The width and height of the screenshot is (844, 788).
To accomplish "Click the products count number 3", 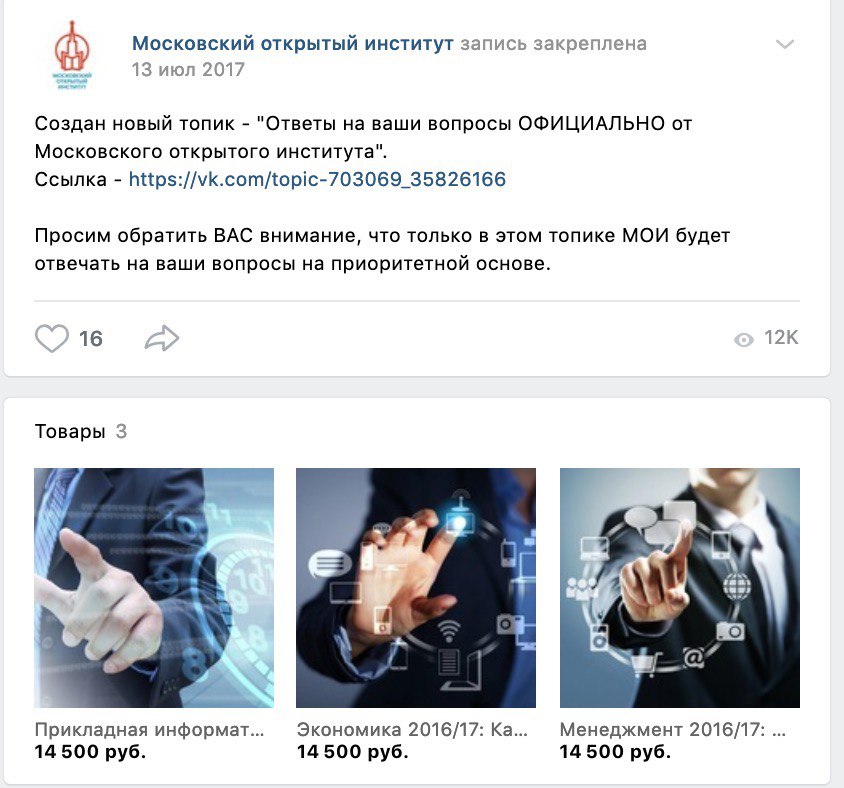I will click(122, 431).
